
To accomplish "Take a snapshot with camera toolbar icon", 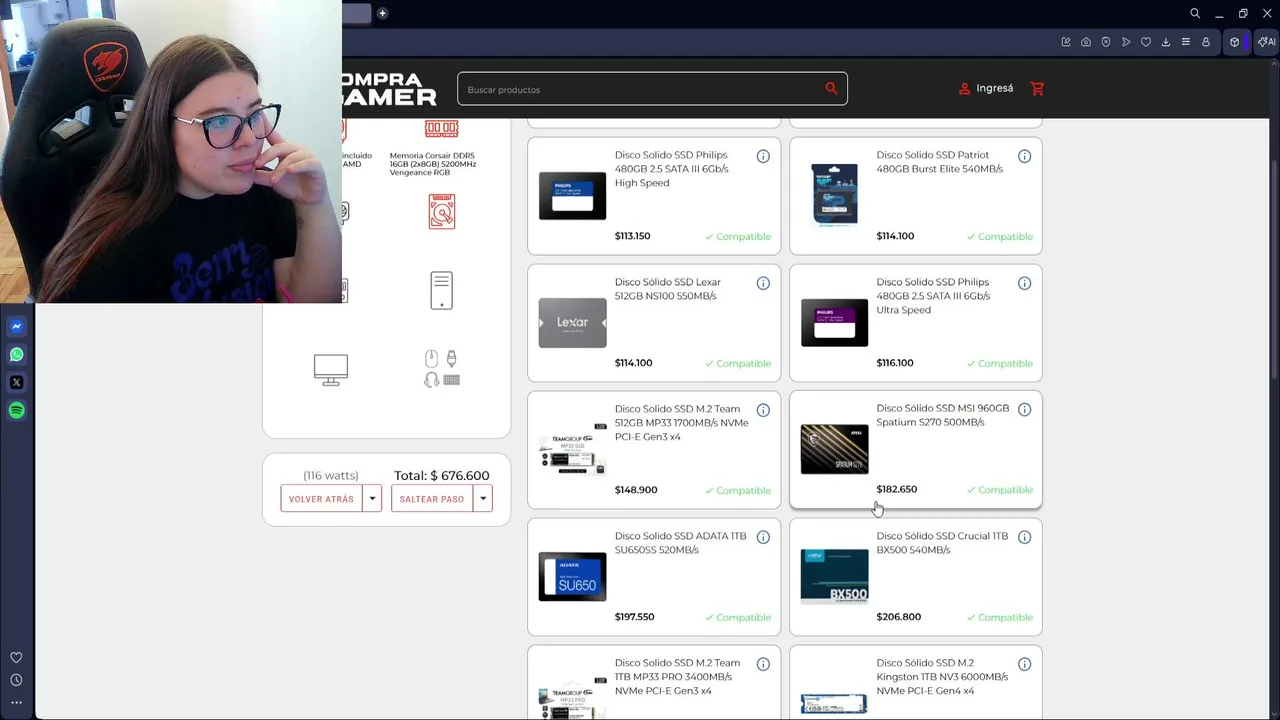I will coord(1086,42).
